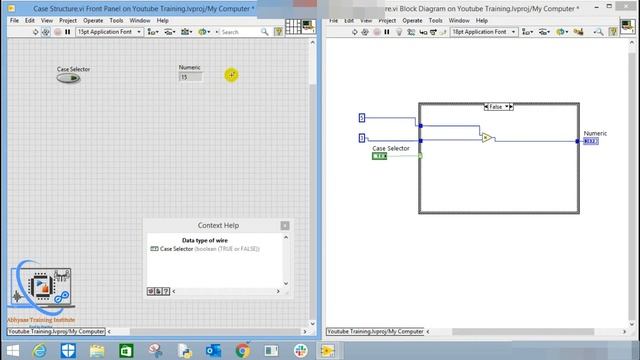Click Step Over on Block Diagram toolbar
Screen dimensions: 640x360
pos(433,32)
